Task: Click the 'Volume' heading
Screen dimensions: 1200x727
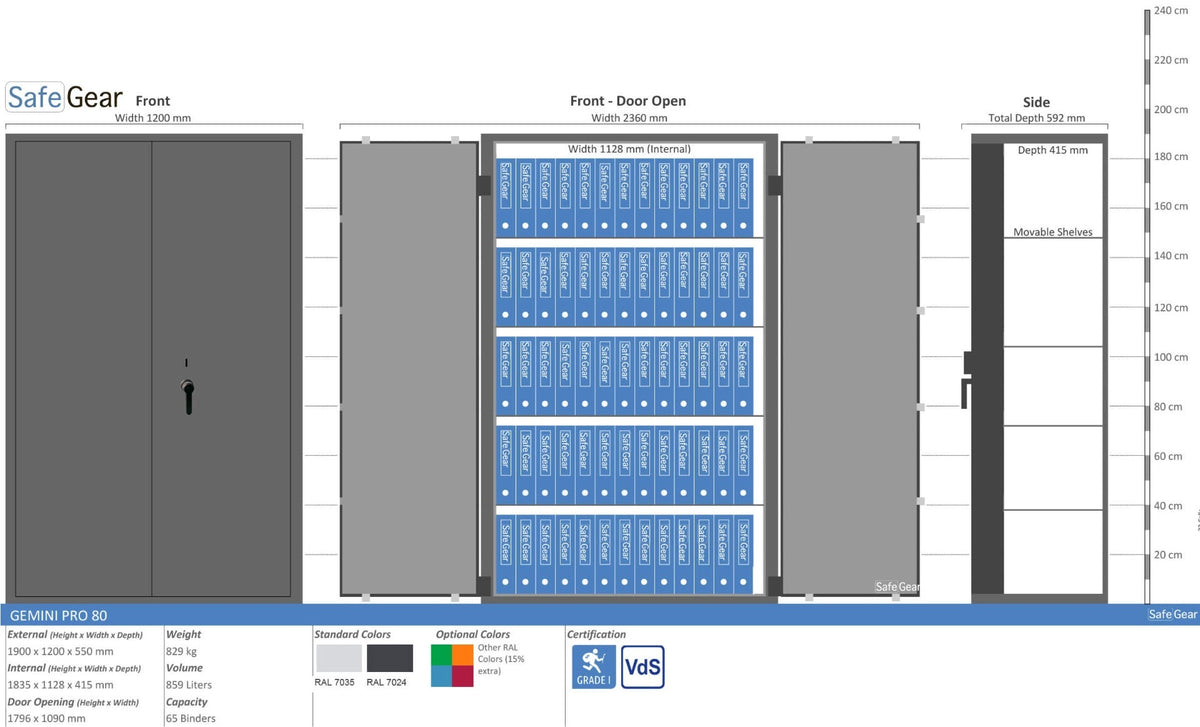Action: 184,667
